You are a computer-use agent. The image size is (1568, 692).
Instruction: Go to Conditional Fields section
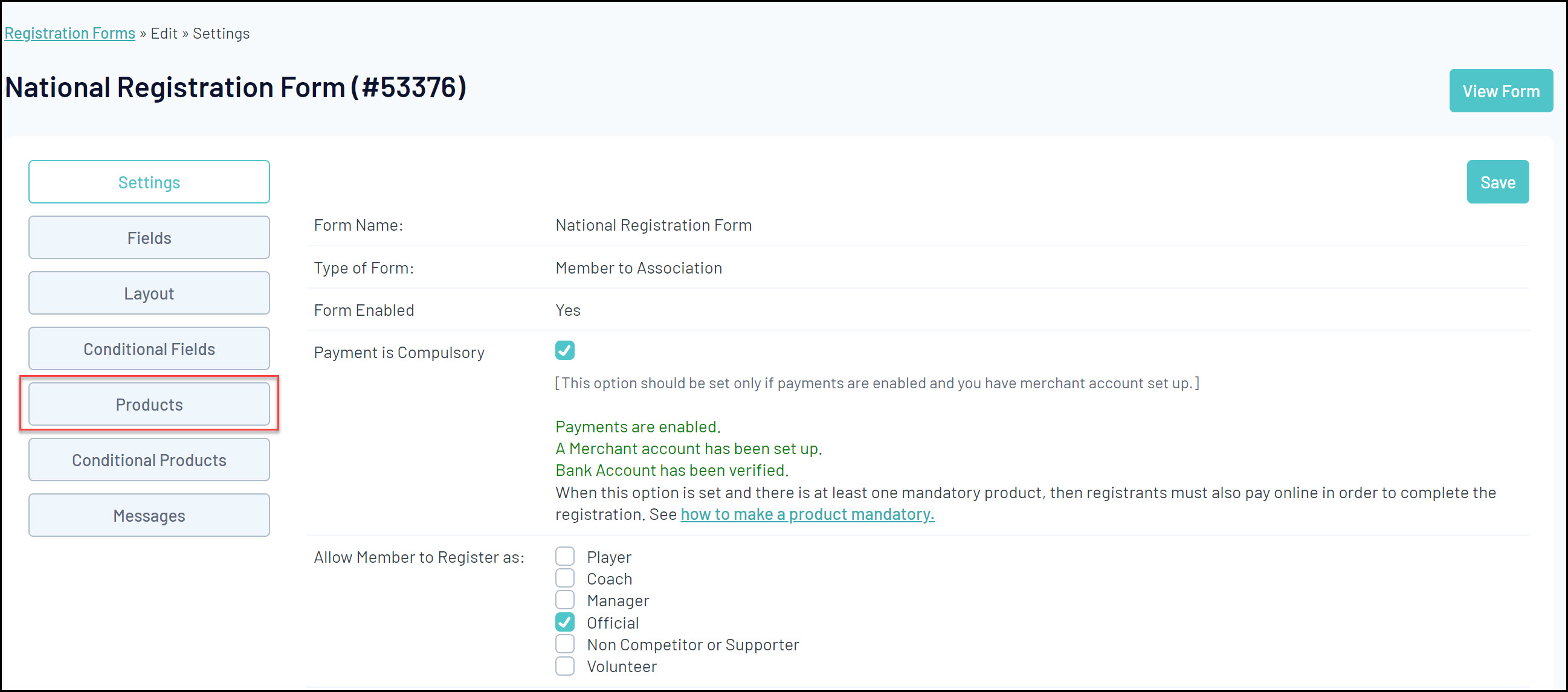[149, 349]
